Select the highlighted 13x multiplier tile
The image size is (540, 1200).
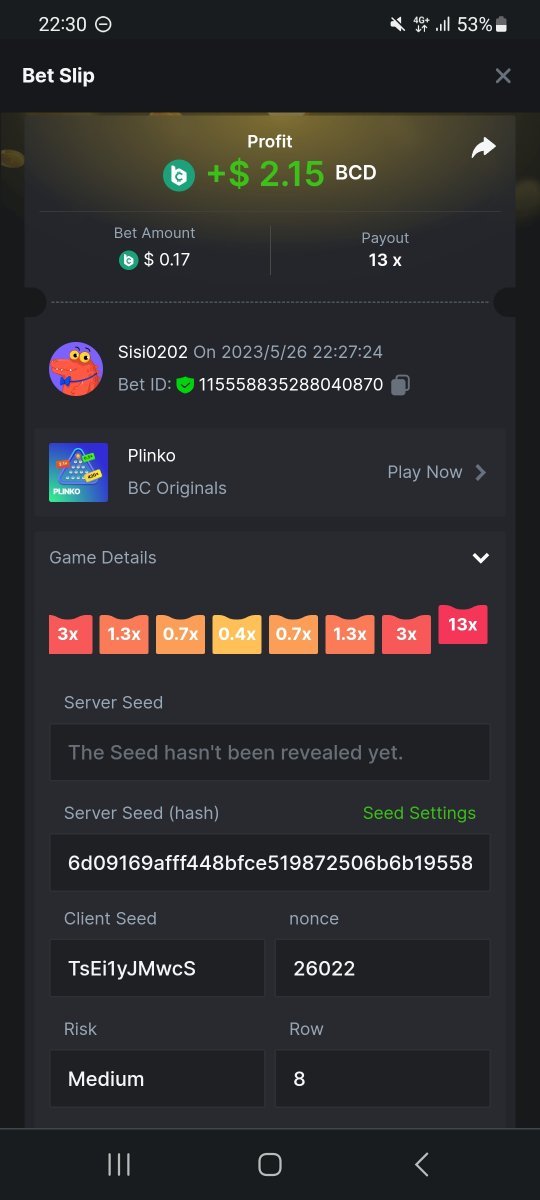[x=463, y=625]
